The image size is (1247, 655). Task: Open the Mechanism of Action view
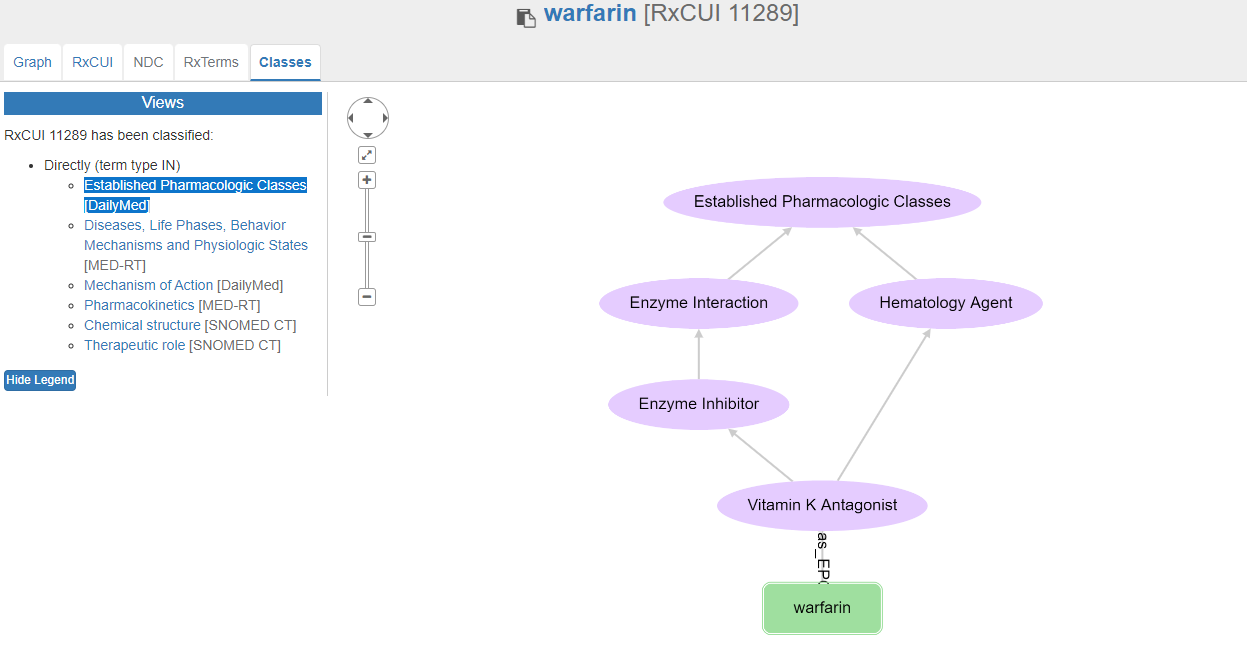pos(148,285)
